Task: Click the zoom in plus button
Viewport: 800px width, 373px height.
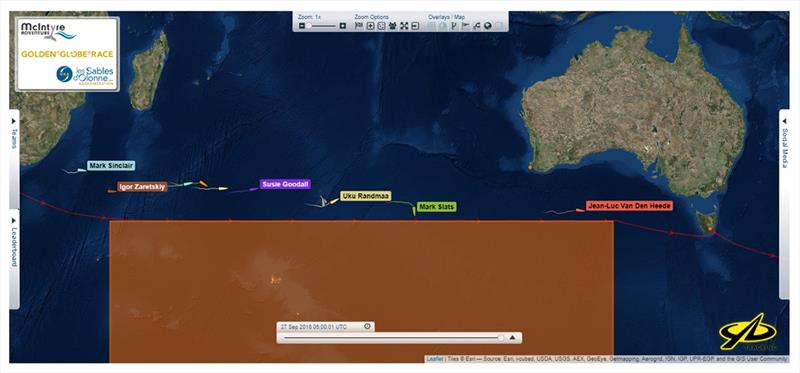Action: 343,26
